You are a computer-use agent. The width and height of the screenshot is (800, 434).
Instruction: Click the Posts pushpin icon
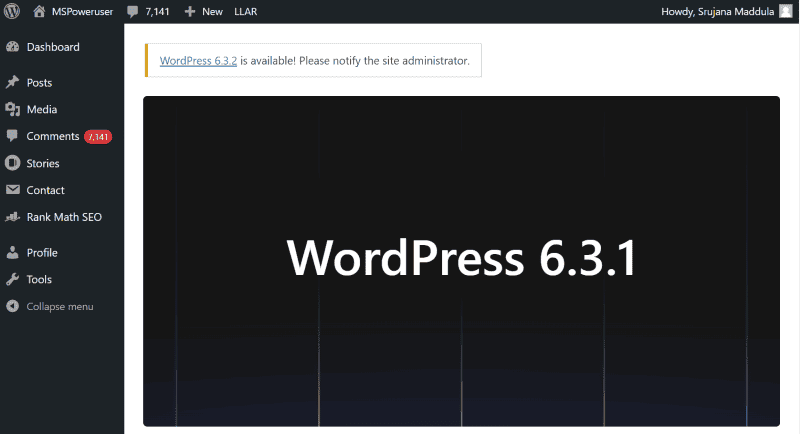(x=13, y=82)
